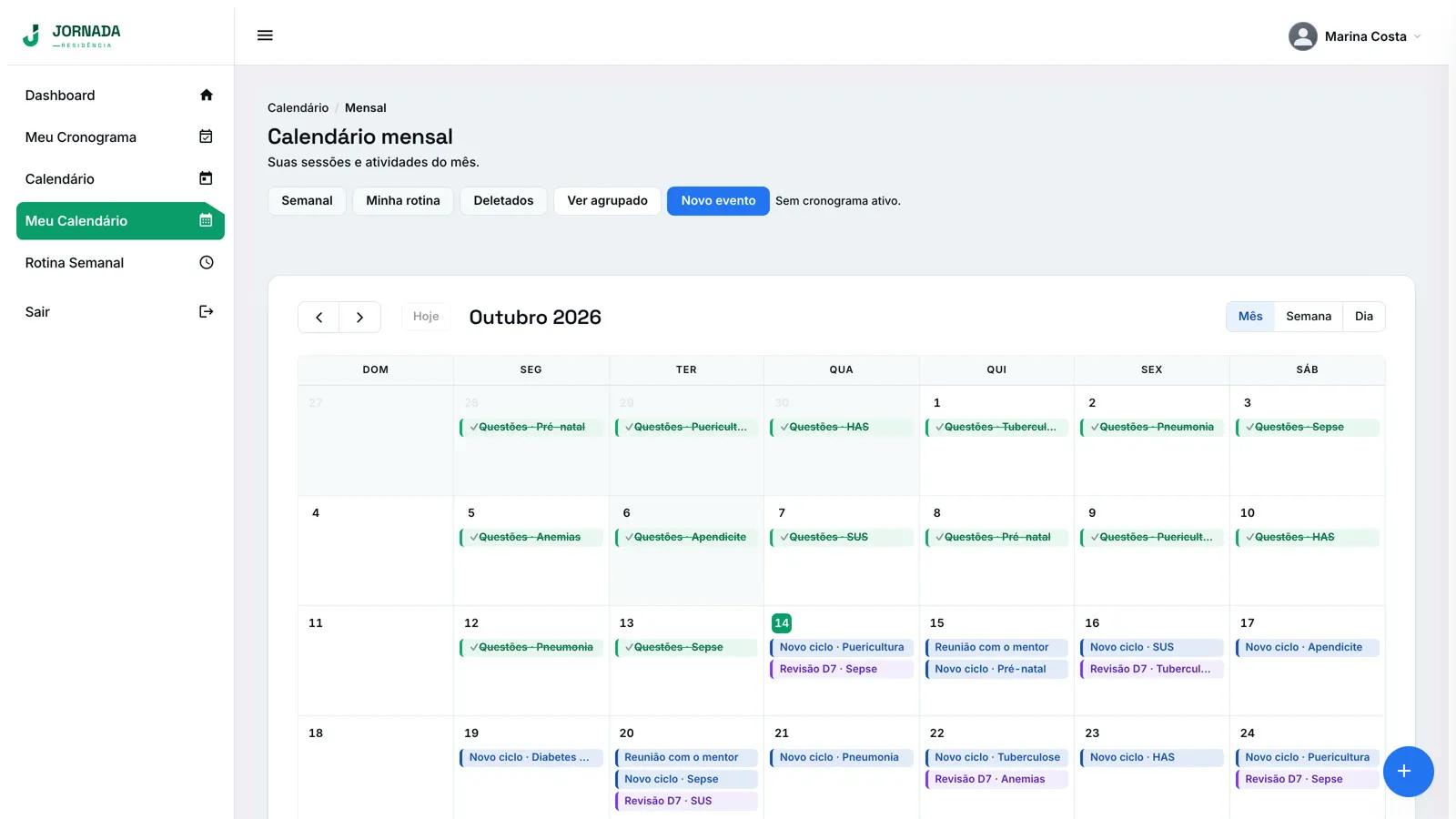Click the Ver agrupado button
1456x819 pixels.
point(607,201)
